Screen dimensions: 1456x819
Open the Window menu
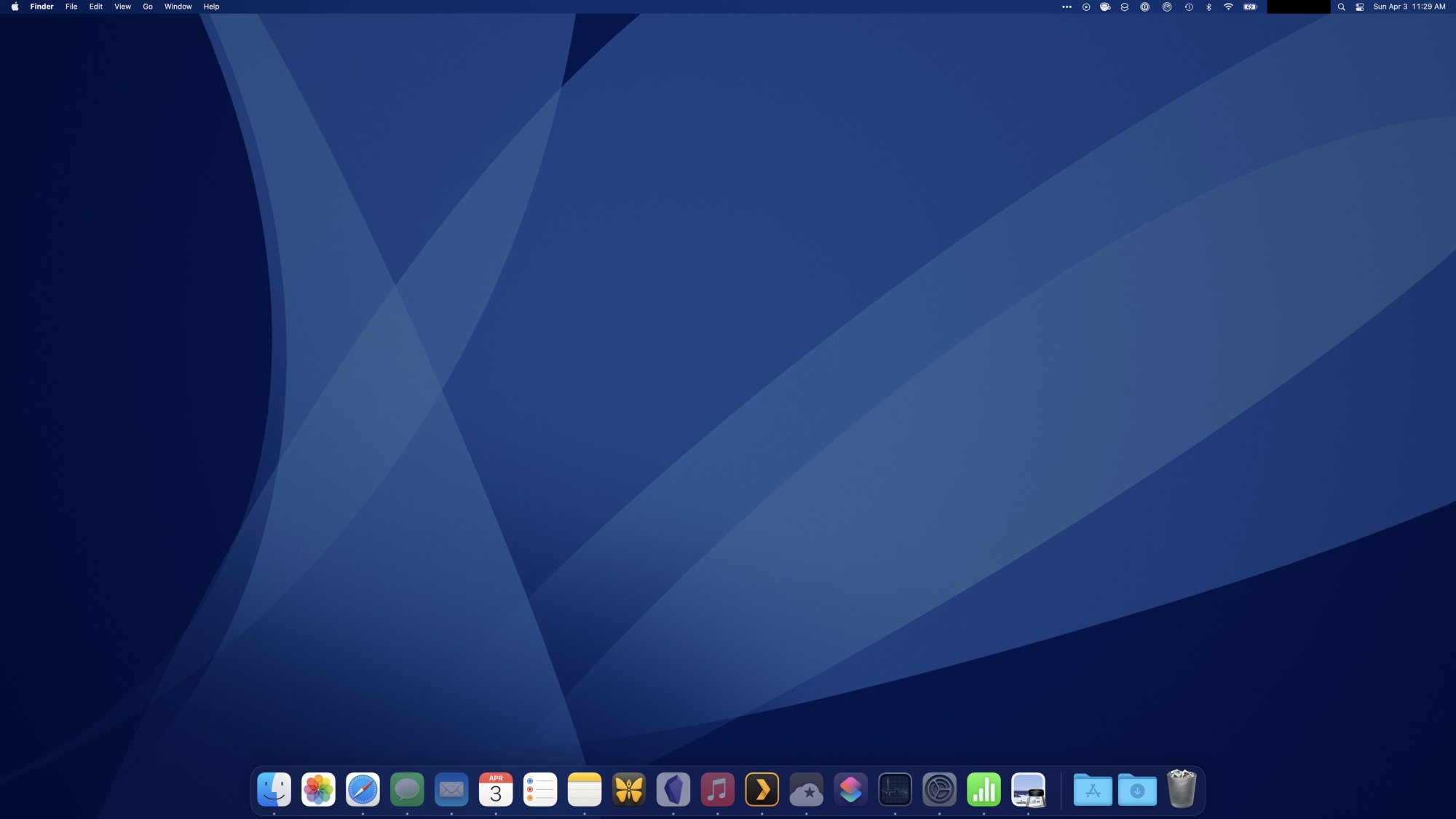(178, 7)
